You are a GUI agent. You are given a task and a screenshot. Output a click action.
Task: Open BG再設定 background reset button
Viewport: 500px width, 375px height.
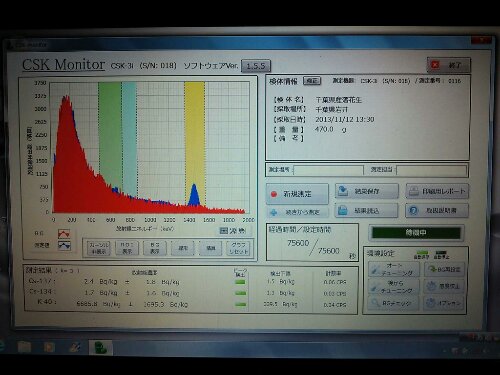pos(444,269)
